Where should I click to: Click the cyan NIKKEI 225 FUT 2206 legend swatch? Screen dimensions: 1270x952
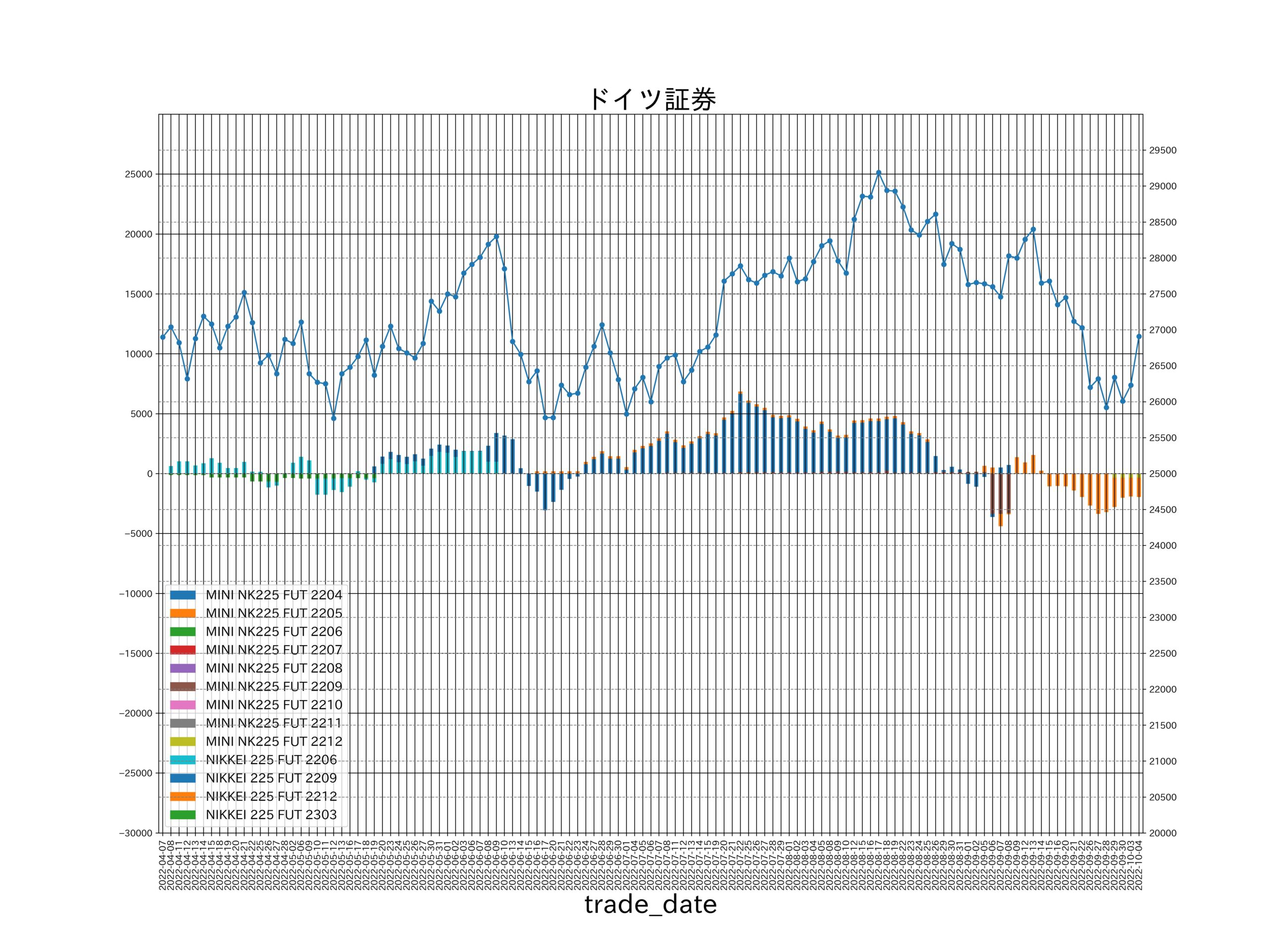click(x=183, y=760)
